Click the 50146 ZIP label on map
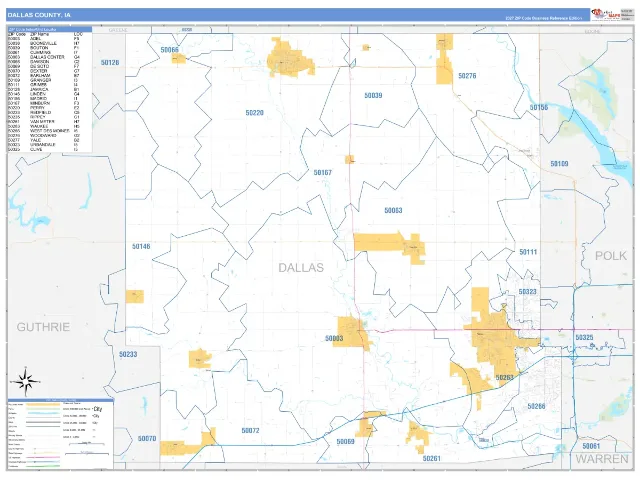 [x=141, y=247]
